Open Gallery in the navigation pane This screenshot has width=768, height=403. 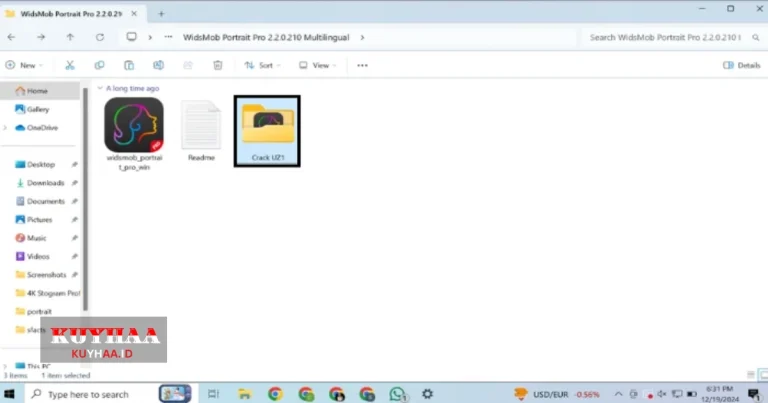click(x=38, y=109)
